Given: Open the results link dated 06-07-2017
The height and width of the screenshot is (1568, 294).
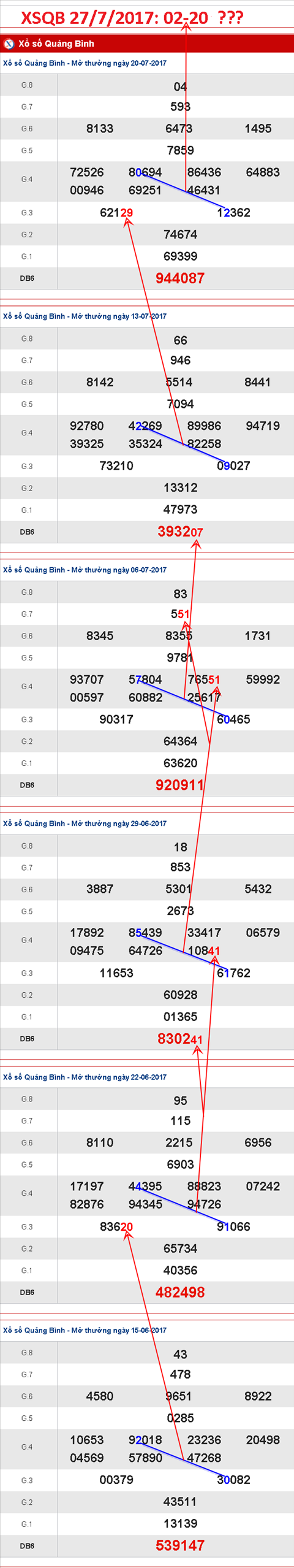Looking at the screenshot, I should [x=85, y=570].
